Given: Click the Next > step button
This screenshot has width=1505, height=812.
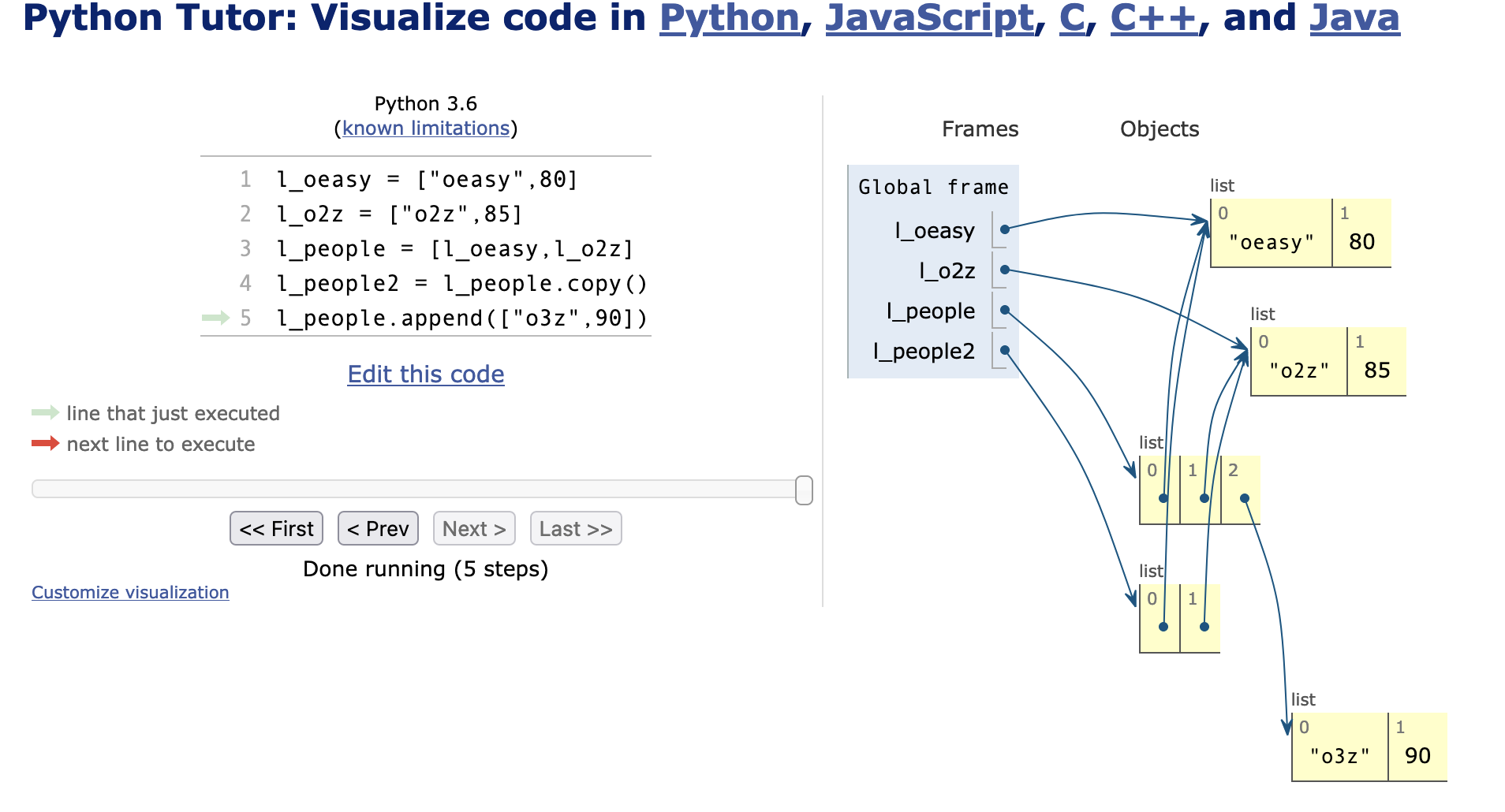Looking at the screenshot, I should pos(474,528).
